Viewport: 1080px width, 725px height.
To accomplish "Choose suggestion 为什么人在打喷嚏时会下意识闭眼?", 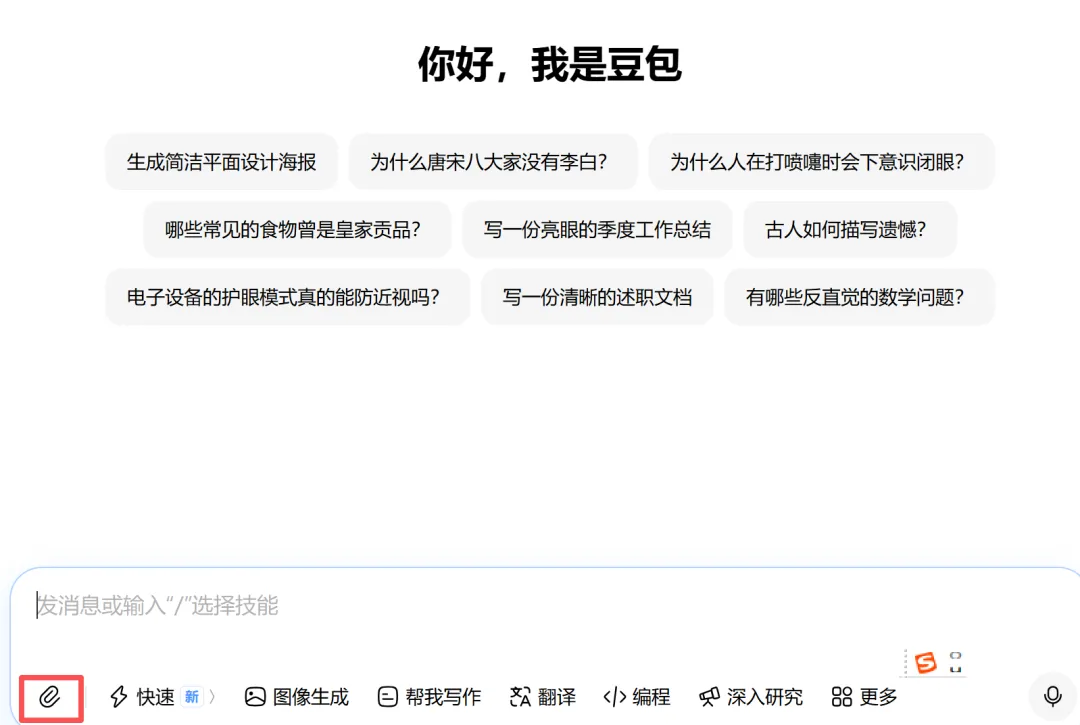I will click(821, 162).
